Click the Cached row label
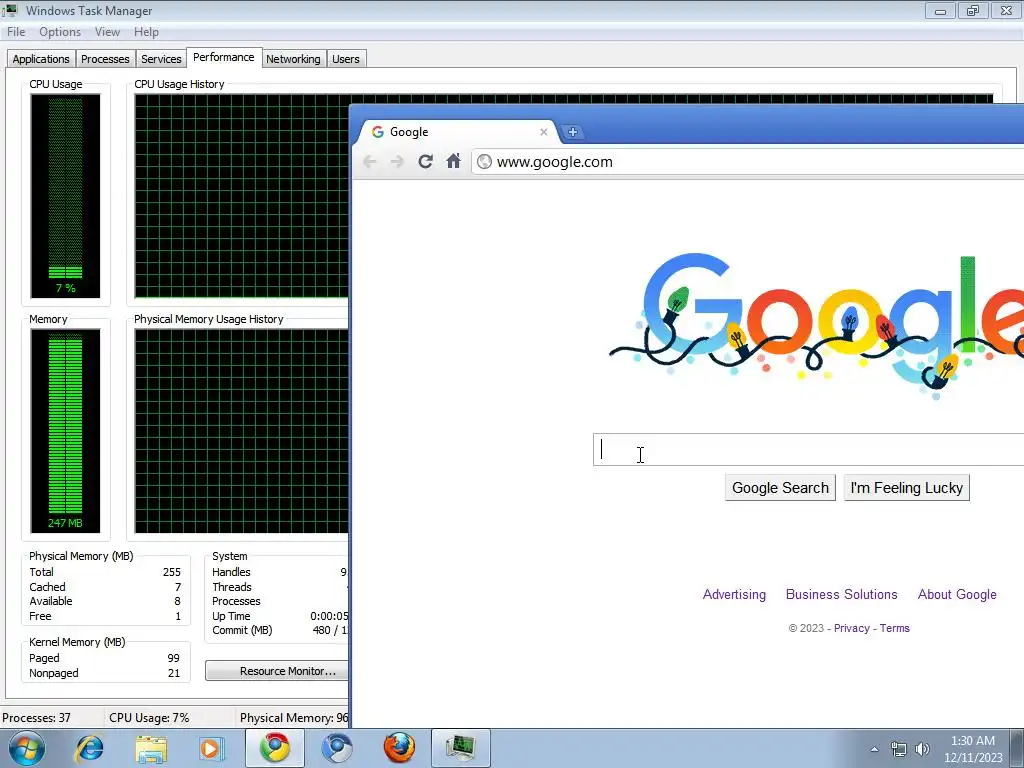Image resolution: width=1024 pixels, height=768 pixels. [x=47, y=587]
